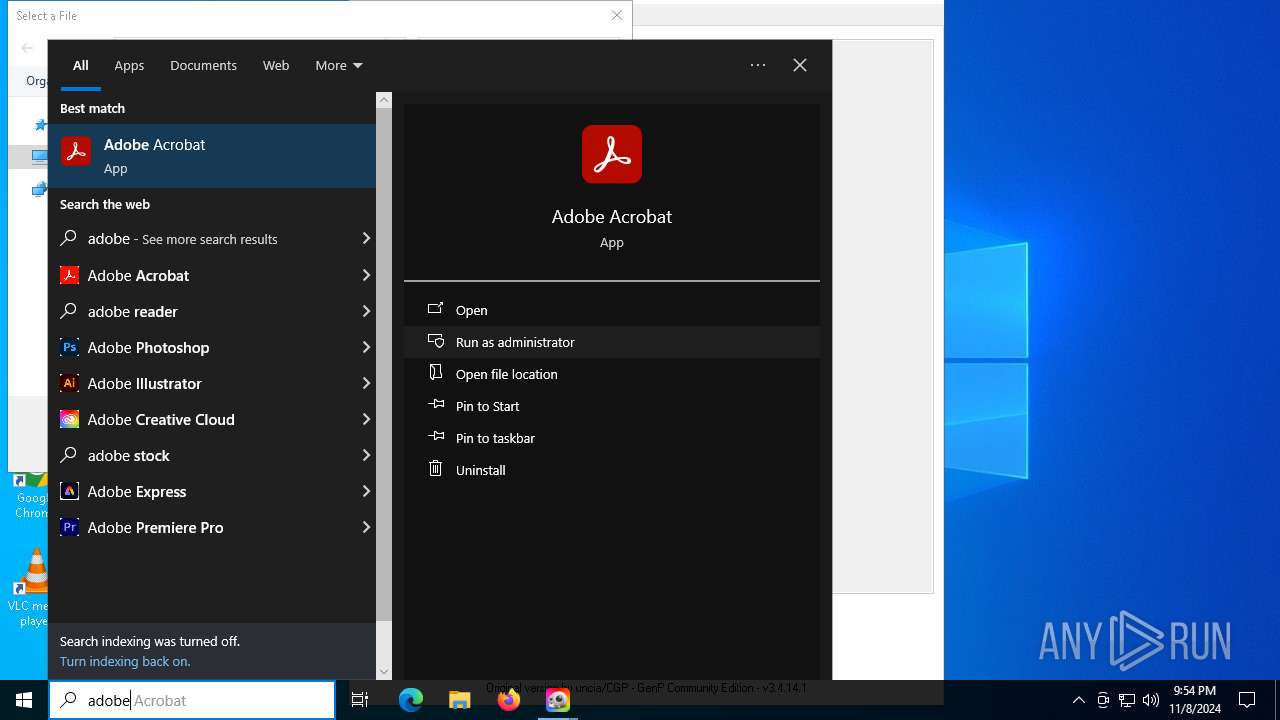1280x720 pixels.
Task: Expand the Adobe Creative Cloud result arrow
Action: (x=366, y=419)
